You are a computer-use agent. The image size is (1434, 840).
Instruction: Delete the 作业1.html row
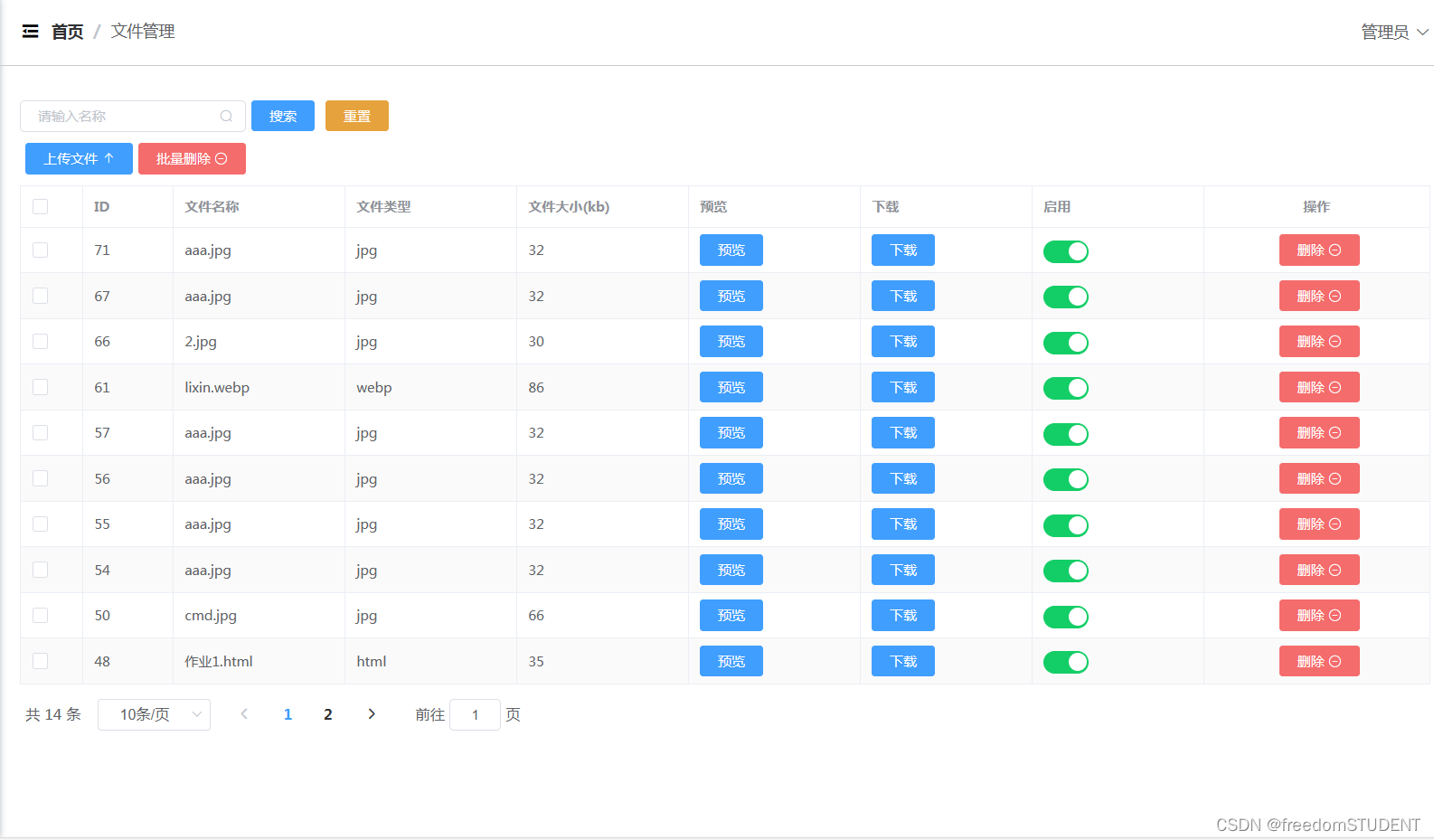point(1319,661)
